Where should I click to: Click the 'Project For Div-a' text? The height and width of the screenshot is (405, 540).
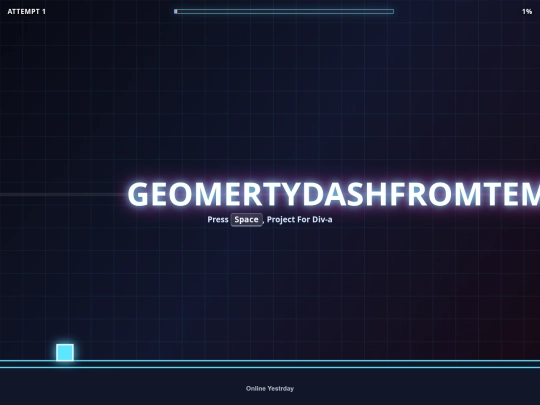point(300,220)
